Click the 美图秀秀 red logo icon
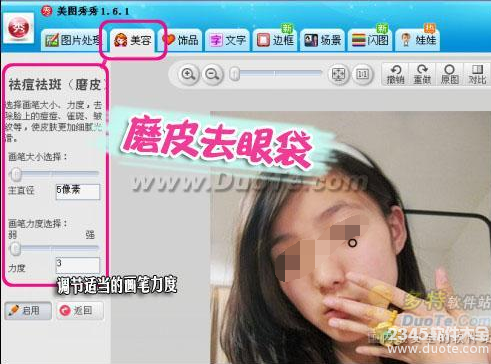The width and height of the screenshot is (491, 364). click(19, 28)
